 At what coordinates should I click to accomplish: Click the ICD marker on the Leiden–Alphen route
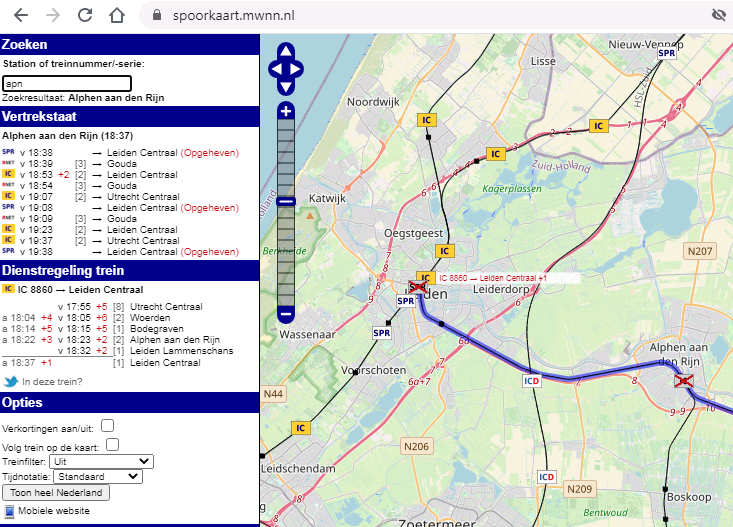pyautogui.click(x=532, y=381)
